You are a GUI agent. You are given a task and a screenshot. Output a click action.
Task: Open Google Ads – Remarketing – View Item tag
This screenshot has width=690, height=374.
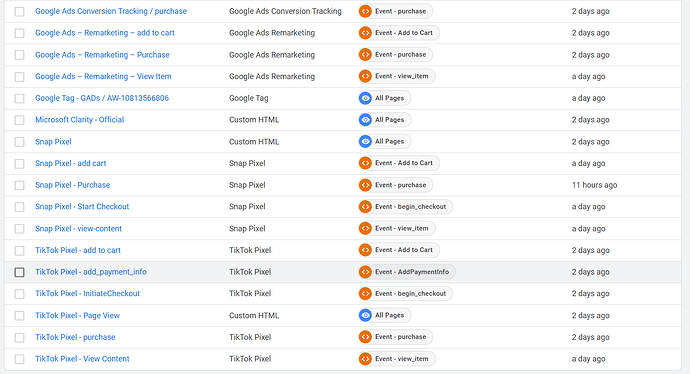pos(103,76)
